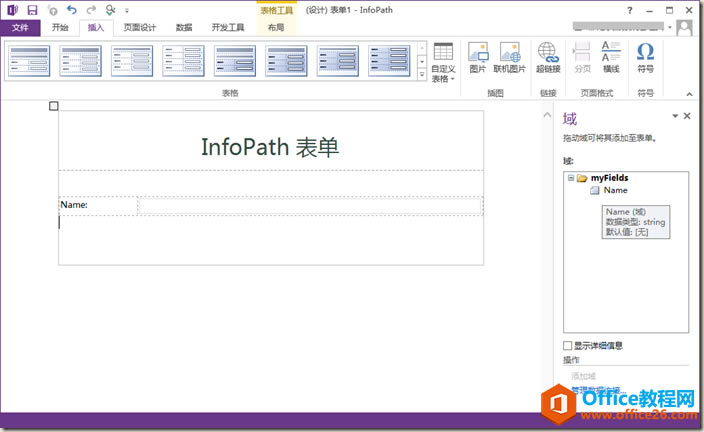The height and width of the screenshot is (432, 704).
Task: Insert a hyperlink with 超链接 icon
Action: (x=548, y=58)
